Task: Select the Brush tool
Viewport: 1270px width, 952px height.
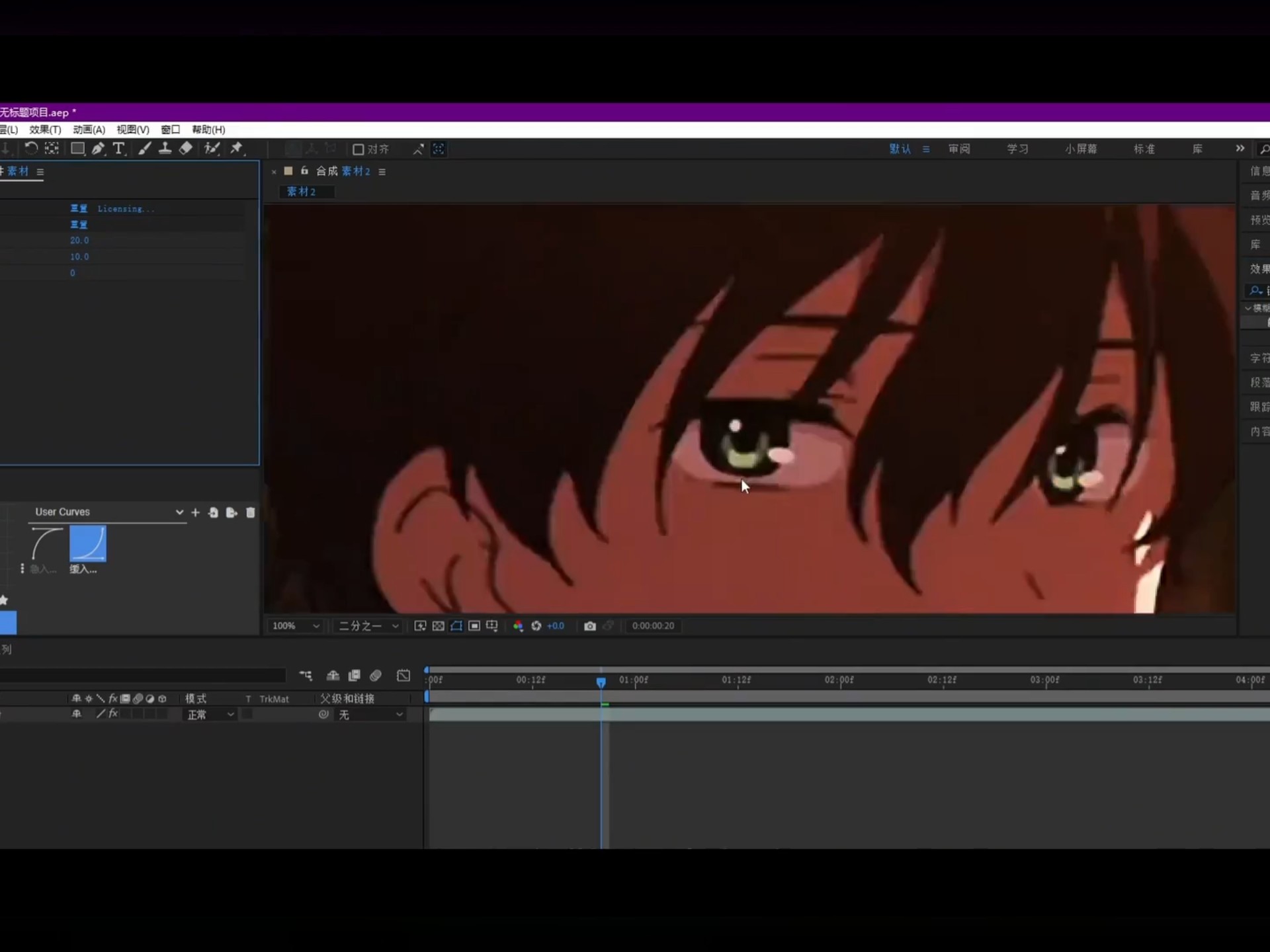Action: coord(144,149)
